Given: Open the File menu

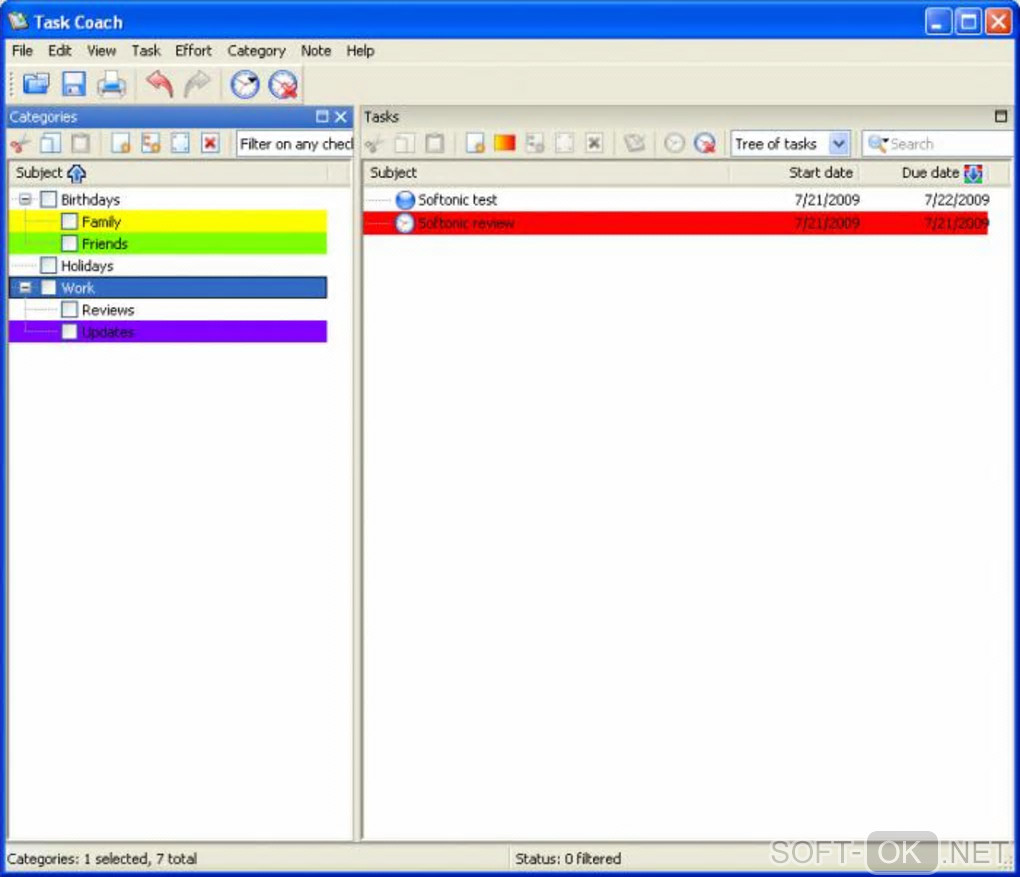Looking at the screenshot, I should (22, 51).
